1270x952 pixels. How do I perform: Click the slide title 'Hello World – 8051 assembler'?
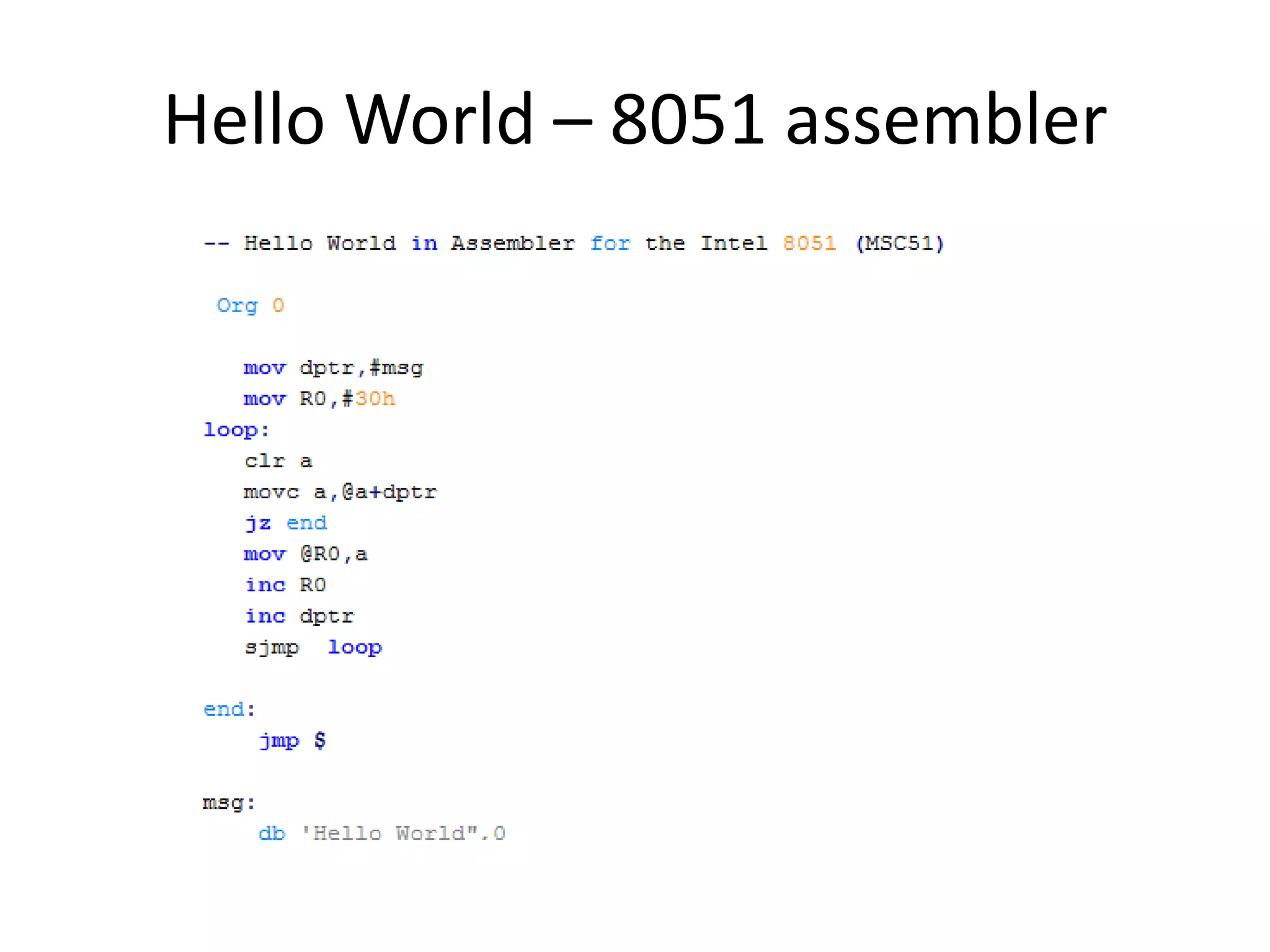pyautogui.click(x=635, y=119)
